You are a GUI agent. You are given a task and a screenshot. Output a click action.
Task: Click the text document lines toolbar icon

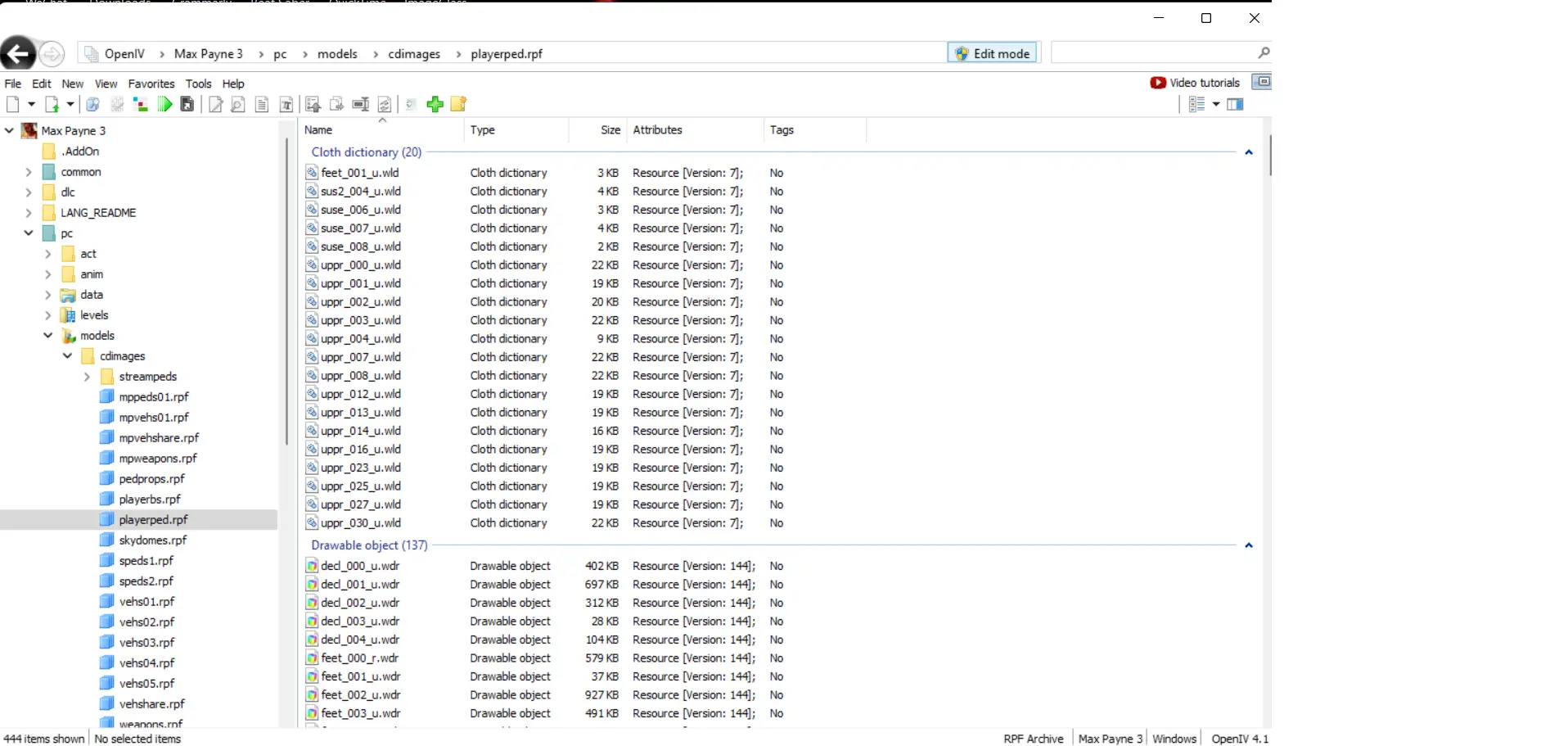[262, 104]
